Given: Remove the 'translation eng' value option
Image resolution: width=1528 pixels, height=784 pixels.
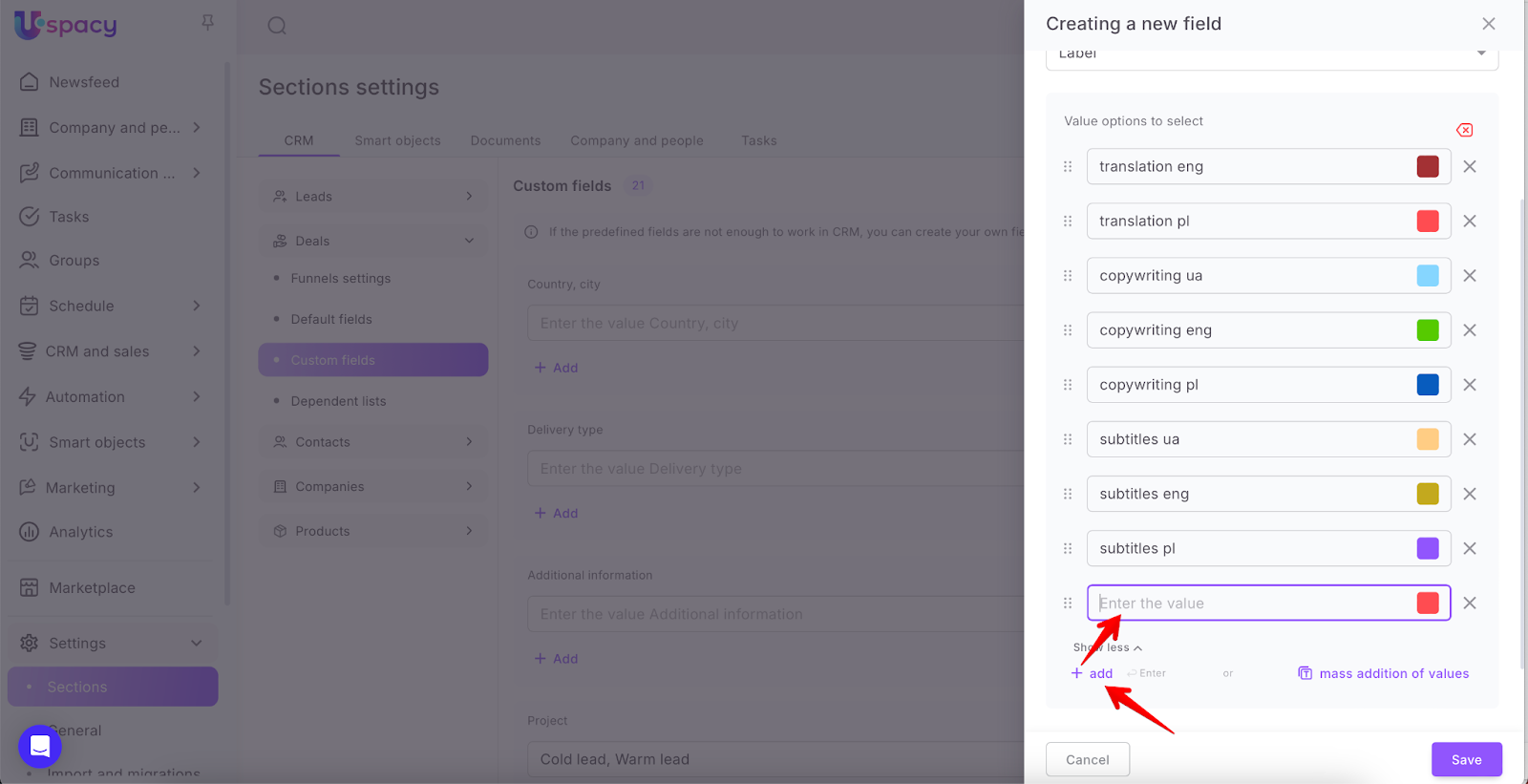Looking at the screenshot, I should (x=1470, y=167).
